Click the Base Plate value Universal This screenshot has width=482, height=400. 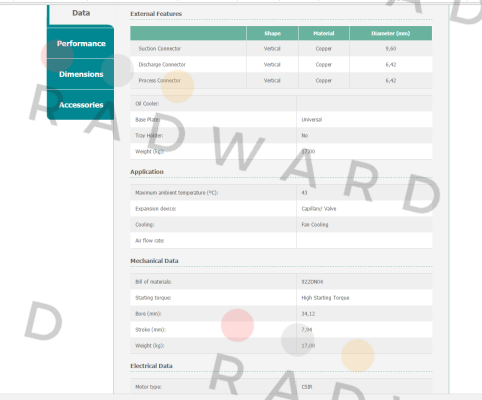pos(312,120)
